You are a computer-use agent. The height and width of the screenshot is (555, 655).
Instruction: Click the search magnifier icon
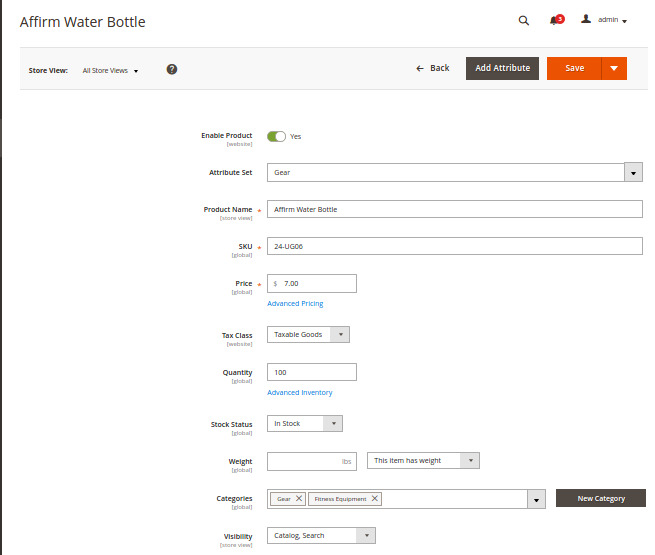point(523,20)
